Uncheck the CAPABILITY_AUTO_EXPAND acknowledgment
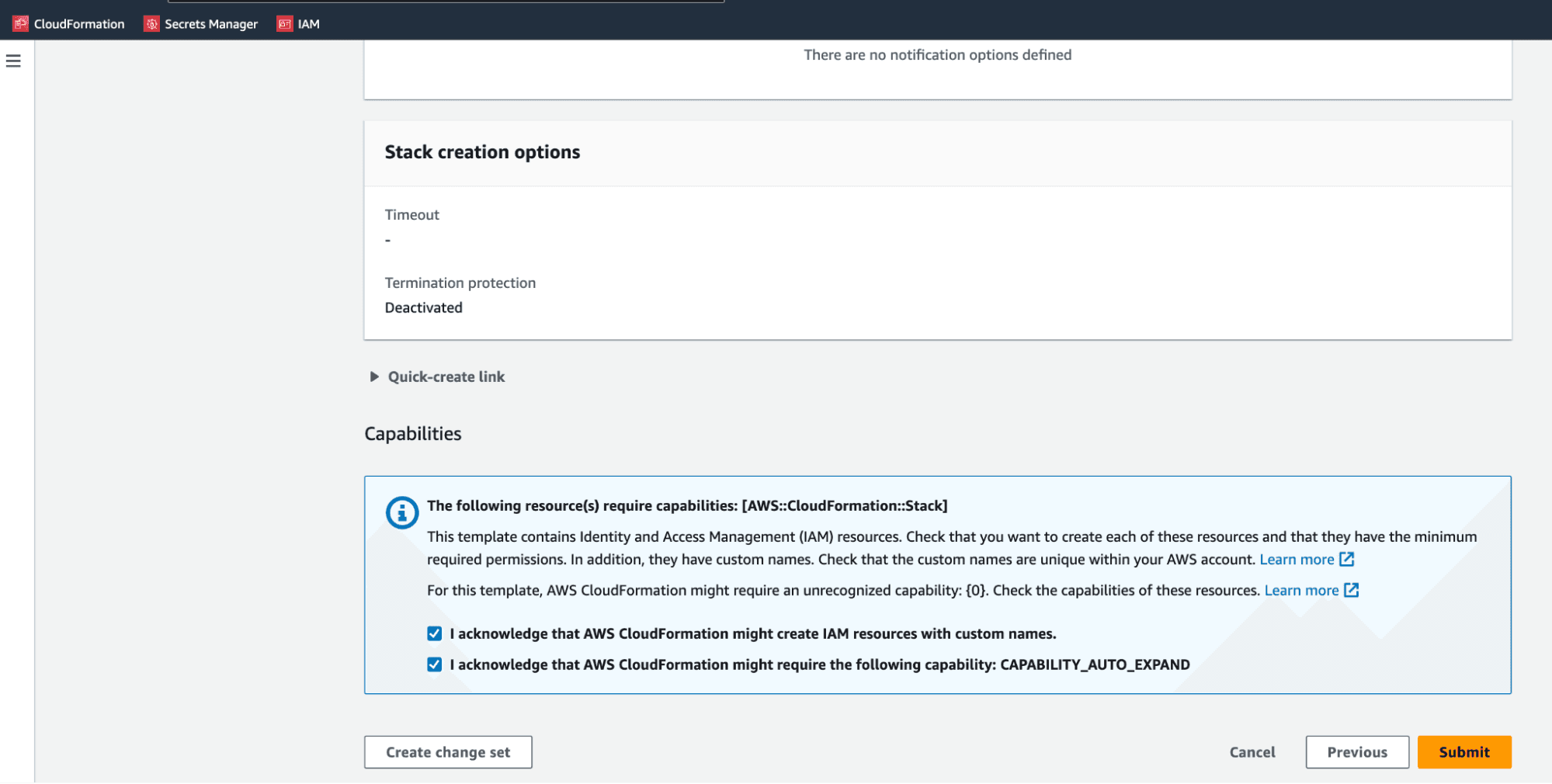Image resolution: width=1552 pixels, height=784 pixels. (x=434, y=664)
